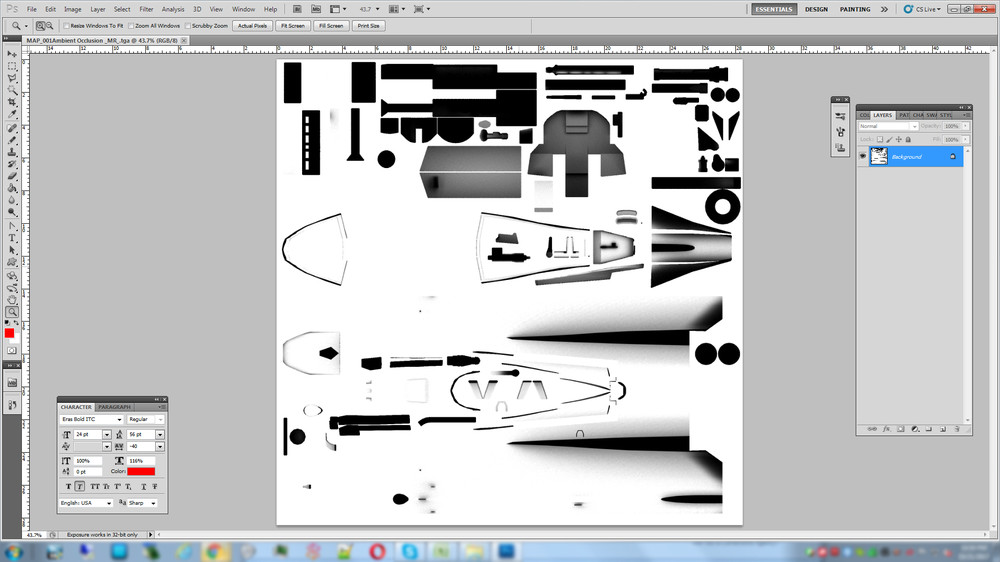Image resolution: width=1000 pixels, height=562 pixels.
Task: Select the Pen tool
Action: click(11, 226)
